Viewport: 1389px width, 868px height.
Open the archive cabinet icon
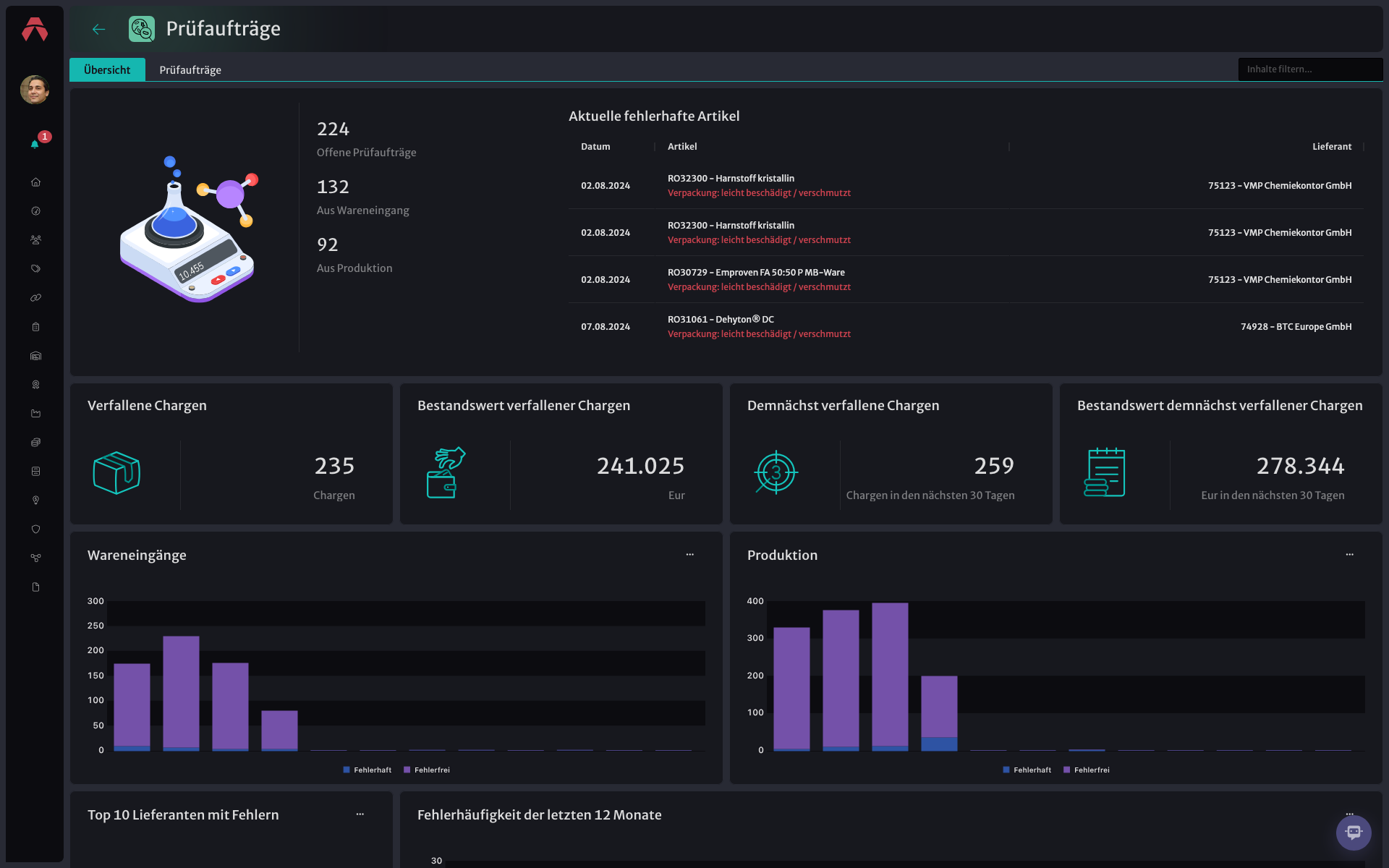(x=35, y=472)
